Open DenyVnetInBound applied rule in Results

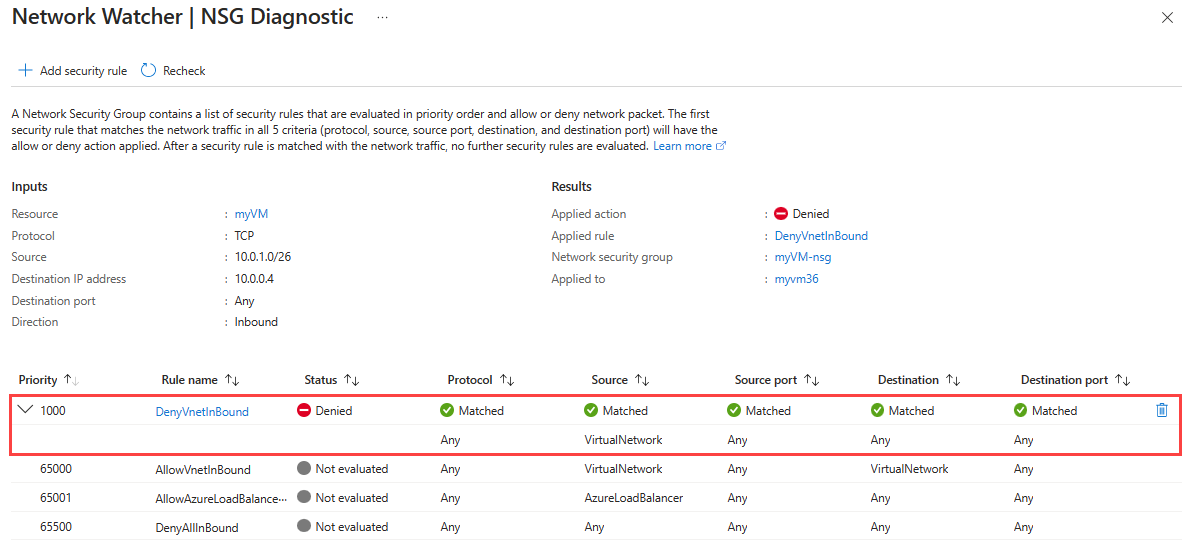821,236
